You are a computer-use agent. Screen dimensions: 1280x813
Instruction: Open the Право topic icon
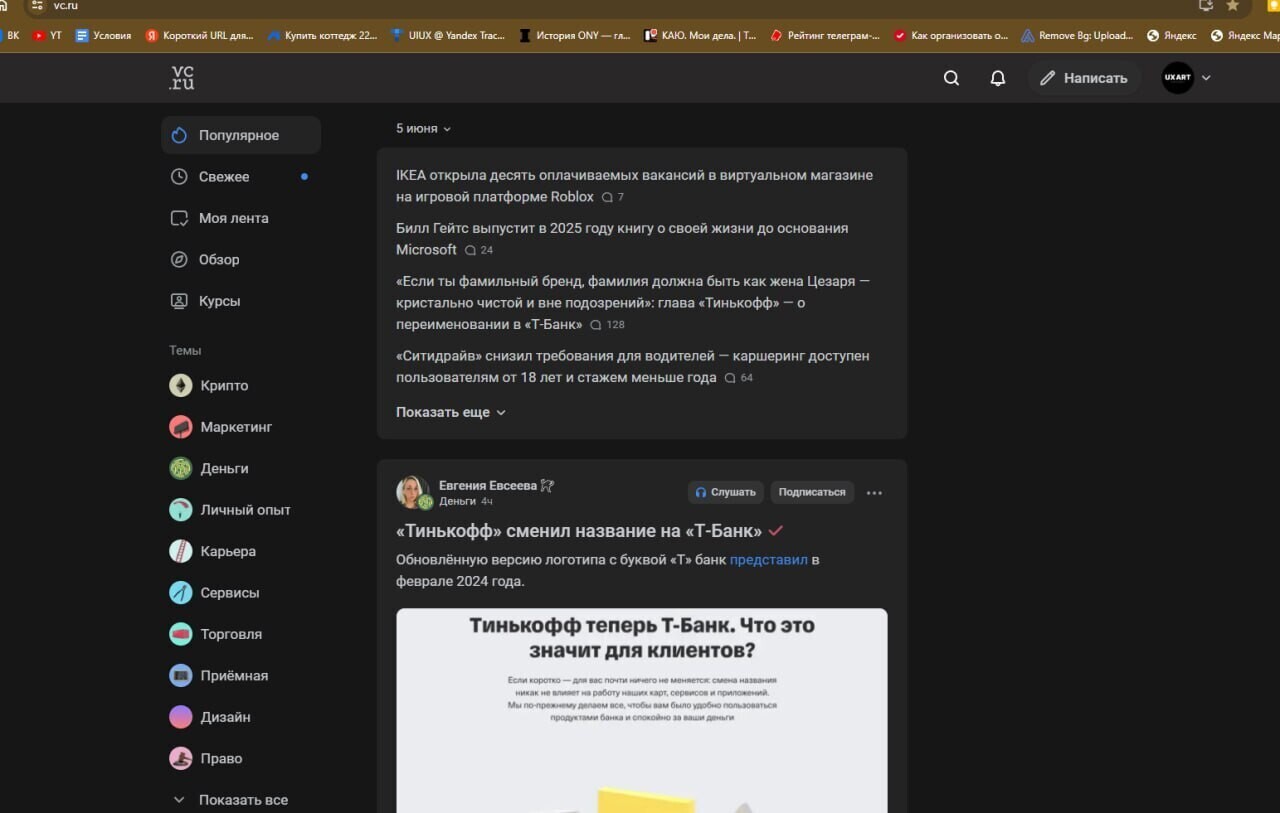[x=180, y=758]
